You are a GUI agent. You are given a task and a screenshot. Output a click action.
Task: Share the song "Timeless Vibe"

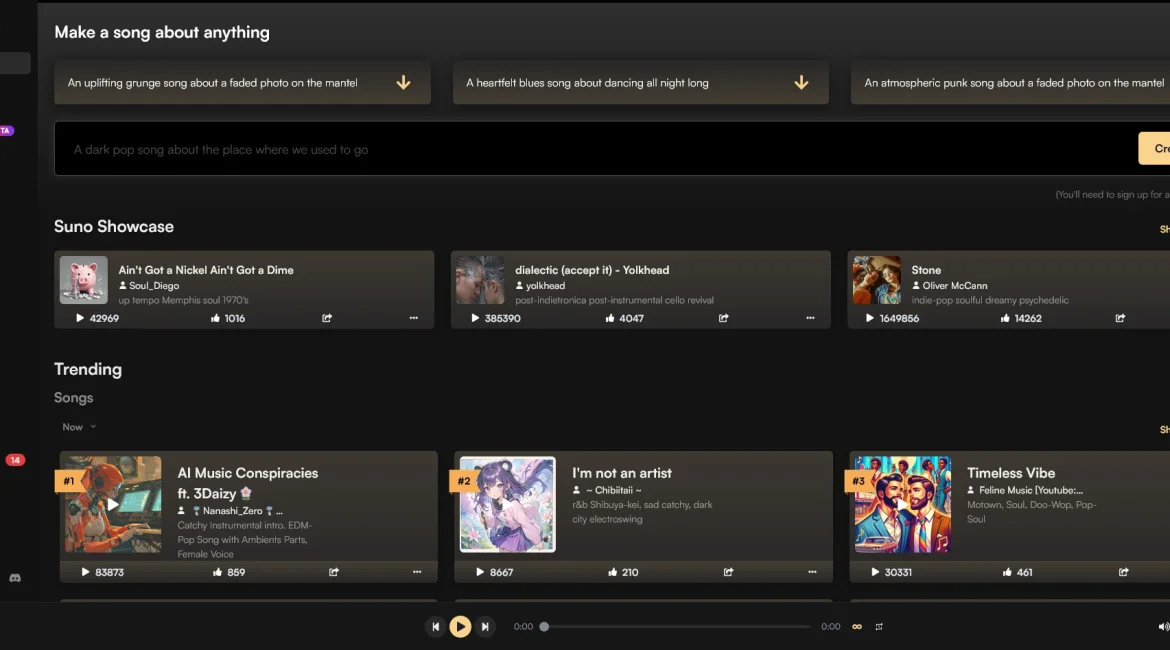click(x=1123, y=572)
